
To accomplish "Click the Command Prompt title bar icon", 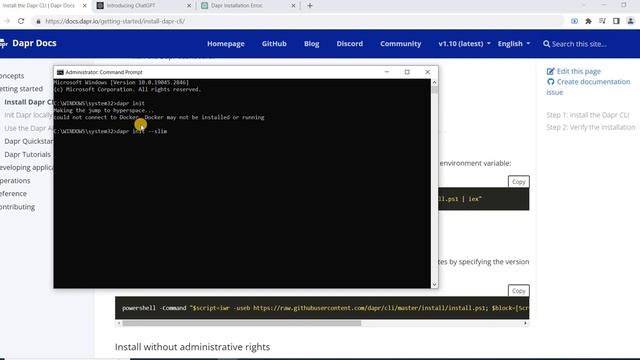I will (60, 72).
